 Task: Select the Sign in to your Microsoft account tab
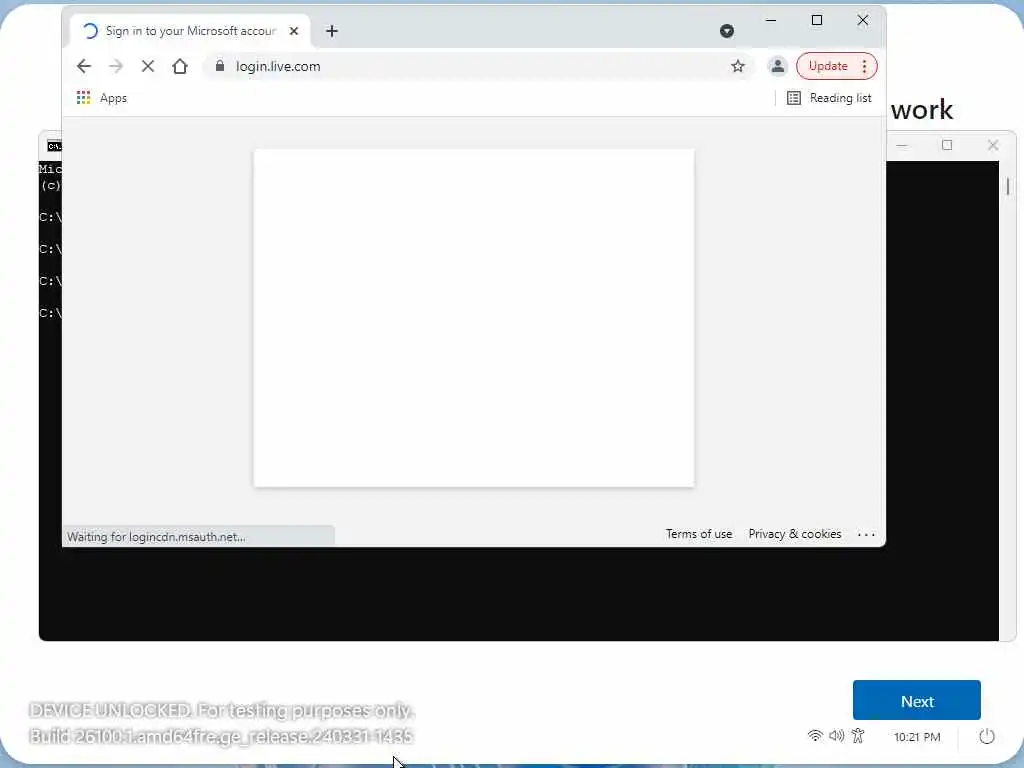tap(189, 31)
